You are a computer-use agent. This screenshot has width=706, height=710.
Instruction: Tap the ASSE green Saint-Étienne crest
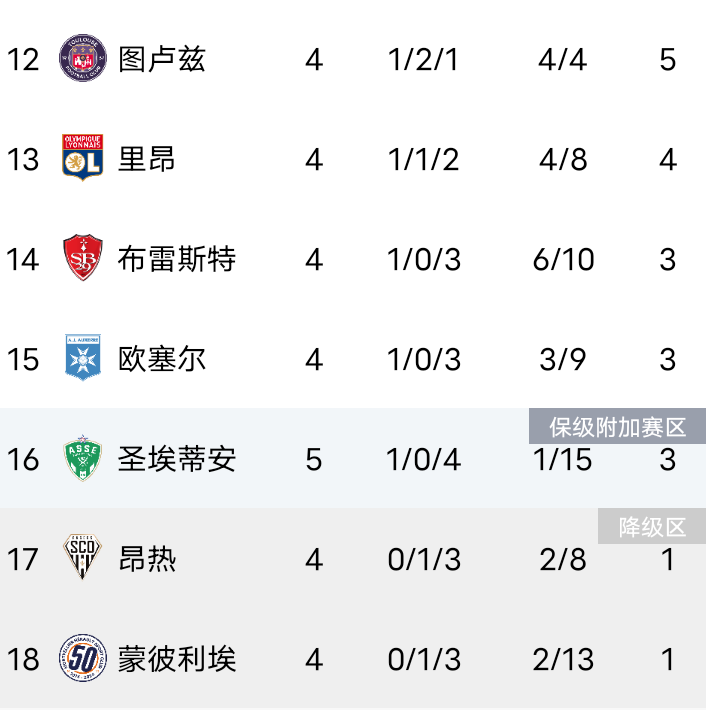(82, 457)
